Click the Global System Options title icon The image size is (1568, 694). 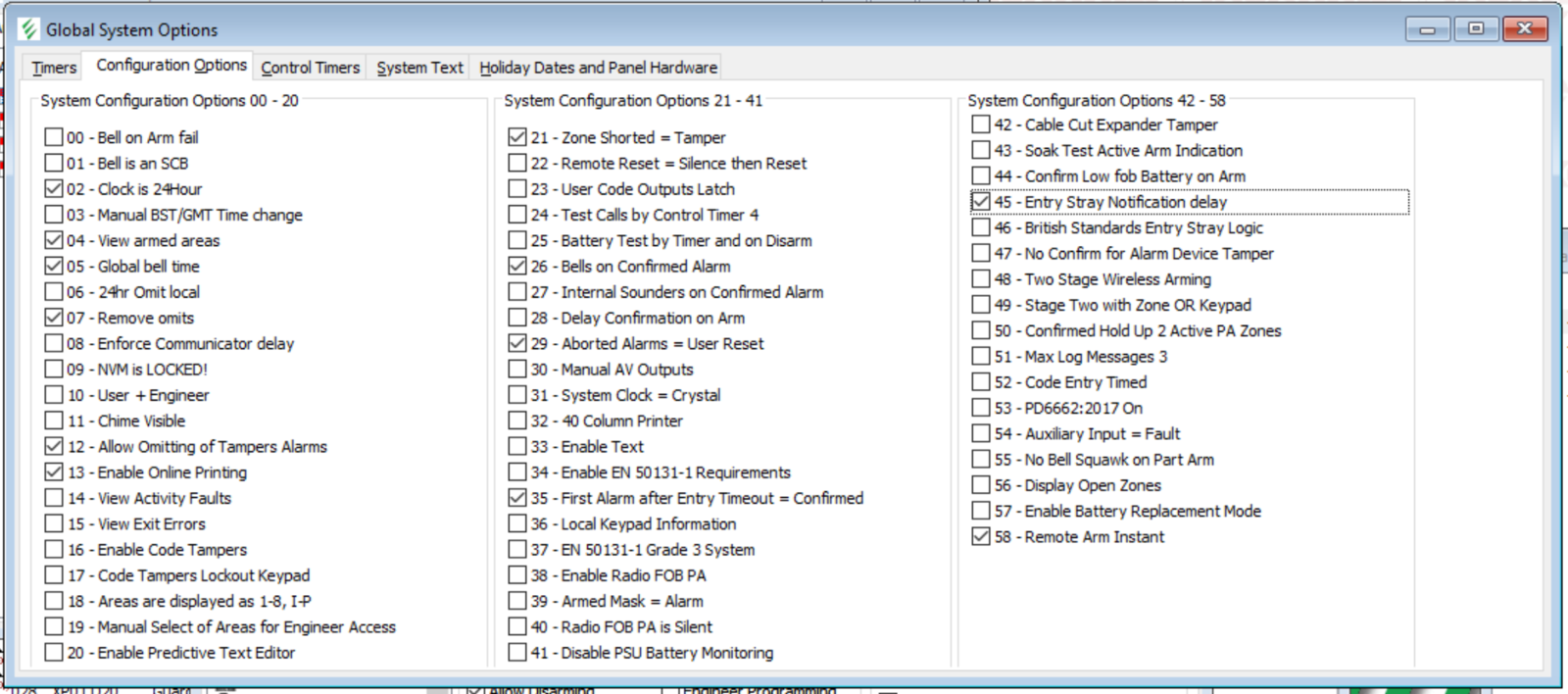pos(28,29)
